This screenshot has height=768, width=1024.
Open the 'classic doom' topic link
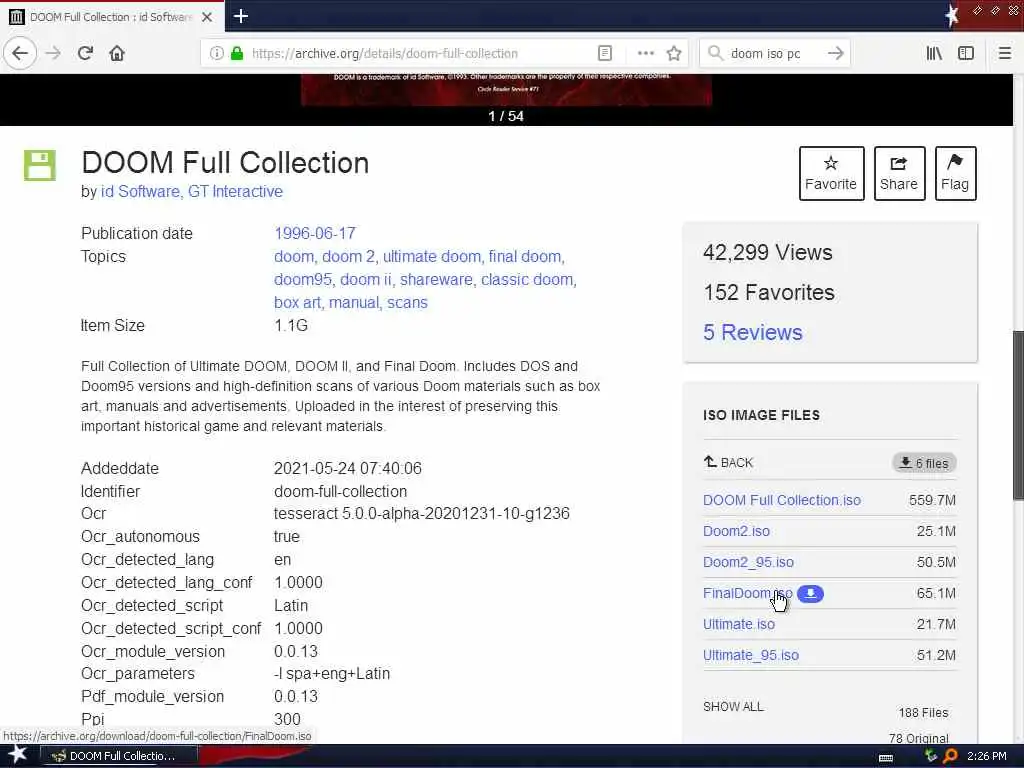[527, 280]
